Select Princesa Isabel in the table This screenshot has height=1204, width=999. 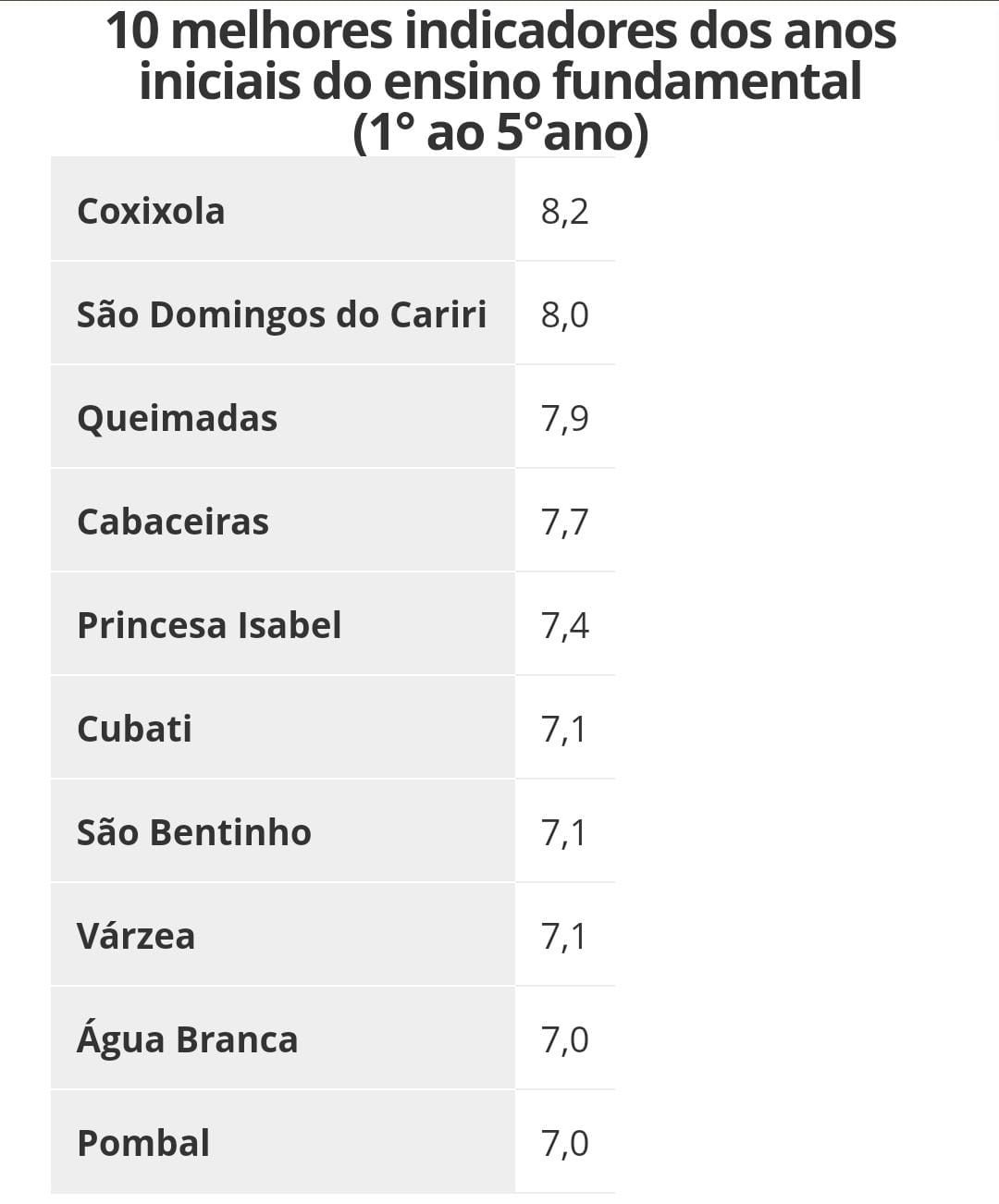coord(209,626)
